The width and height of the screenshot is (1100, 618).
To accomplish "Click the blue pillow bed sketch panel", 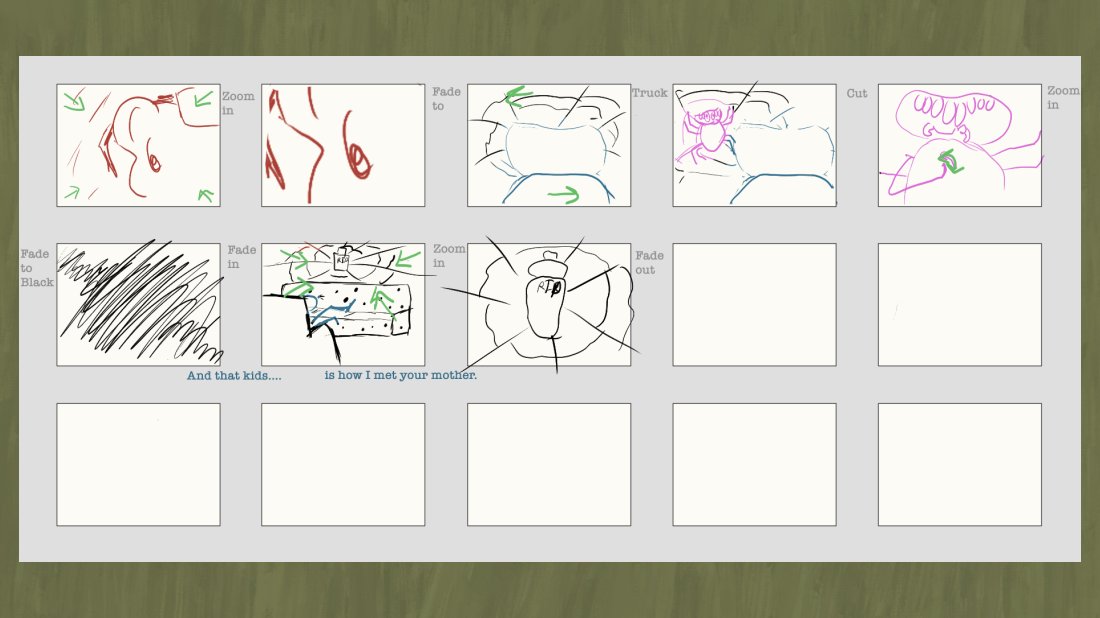I will pos(549,145).
